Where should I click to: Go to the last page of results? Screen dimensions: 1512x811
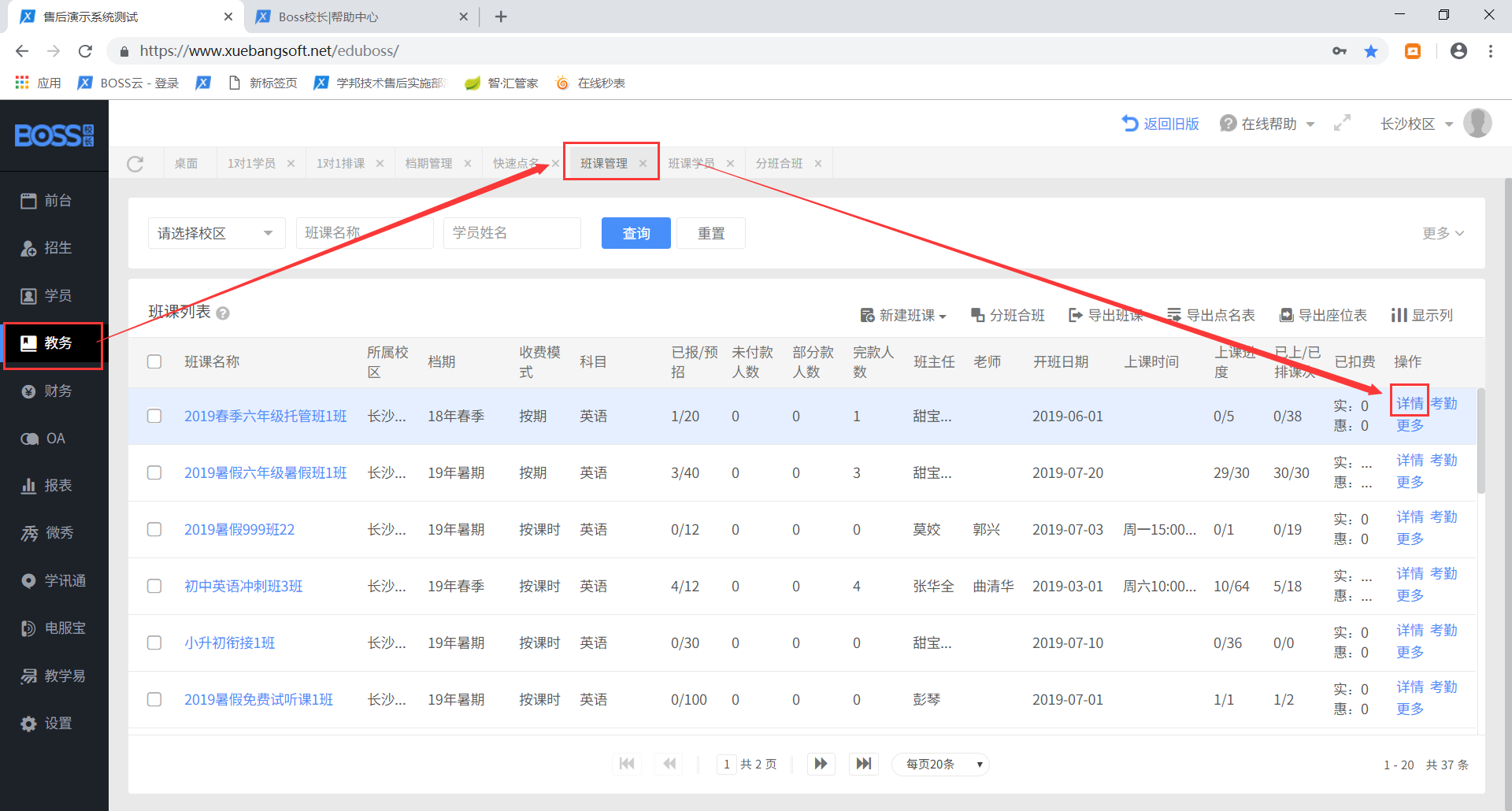coord(864,764)
